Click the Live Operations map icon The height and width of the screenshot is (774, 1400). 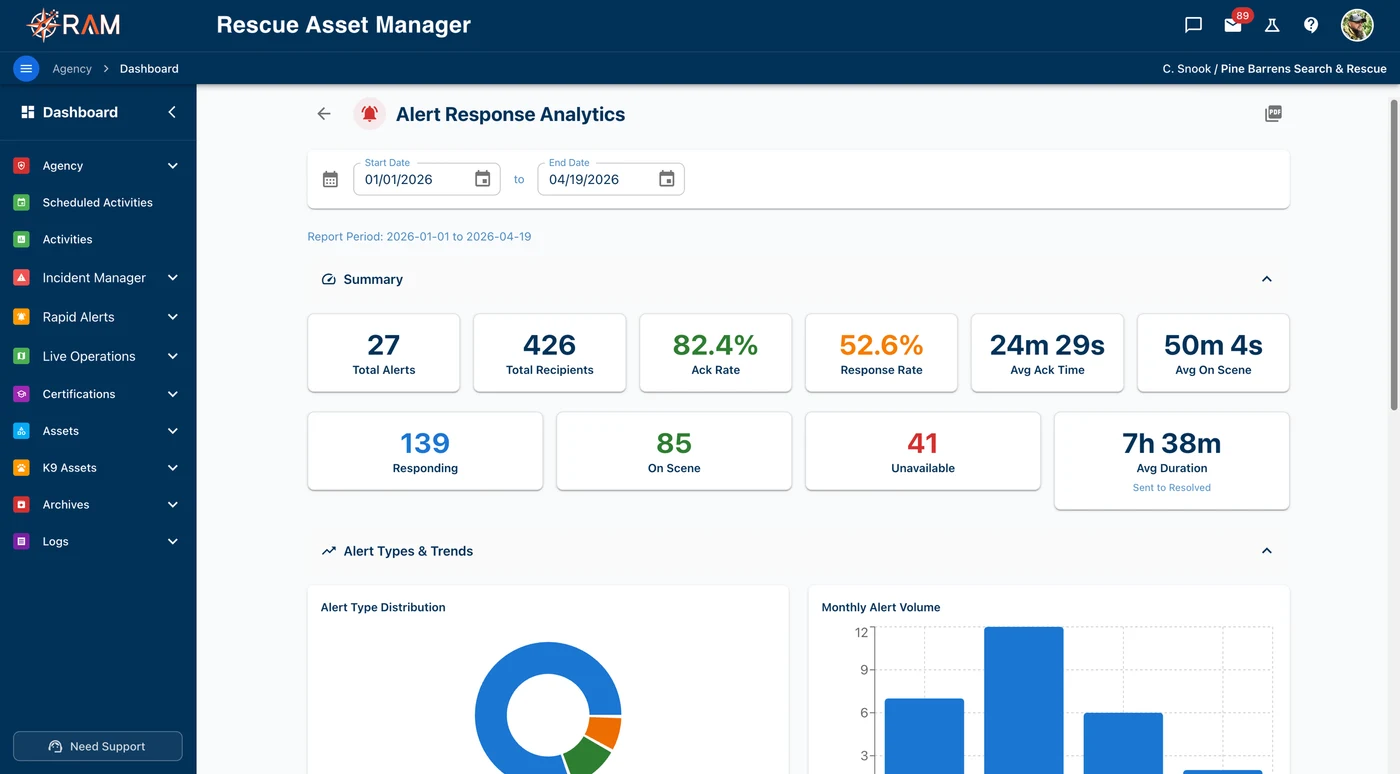pos(21,356)
